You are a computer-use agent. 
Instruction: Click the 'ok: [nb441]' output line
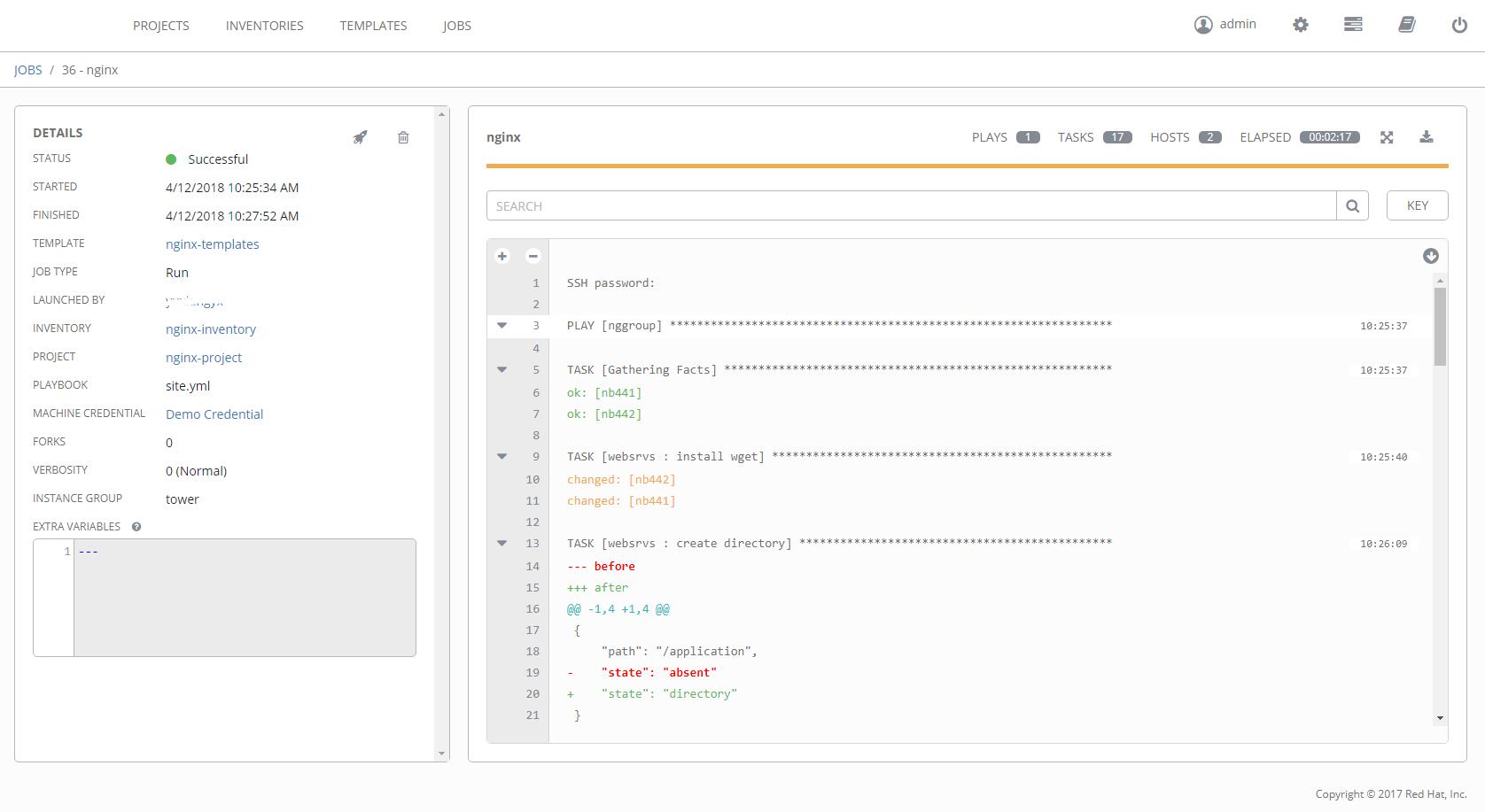(604, 392)
